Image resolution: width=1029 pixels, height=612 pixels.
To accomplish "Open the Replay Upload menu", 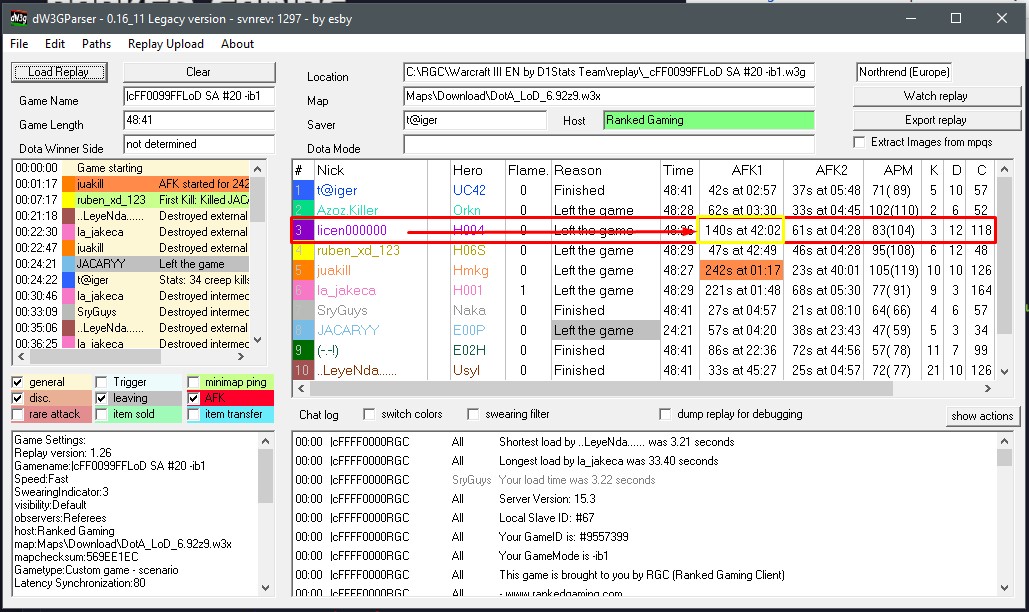I will 165,44.
